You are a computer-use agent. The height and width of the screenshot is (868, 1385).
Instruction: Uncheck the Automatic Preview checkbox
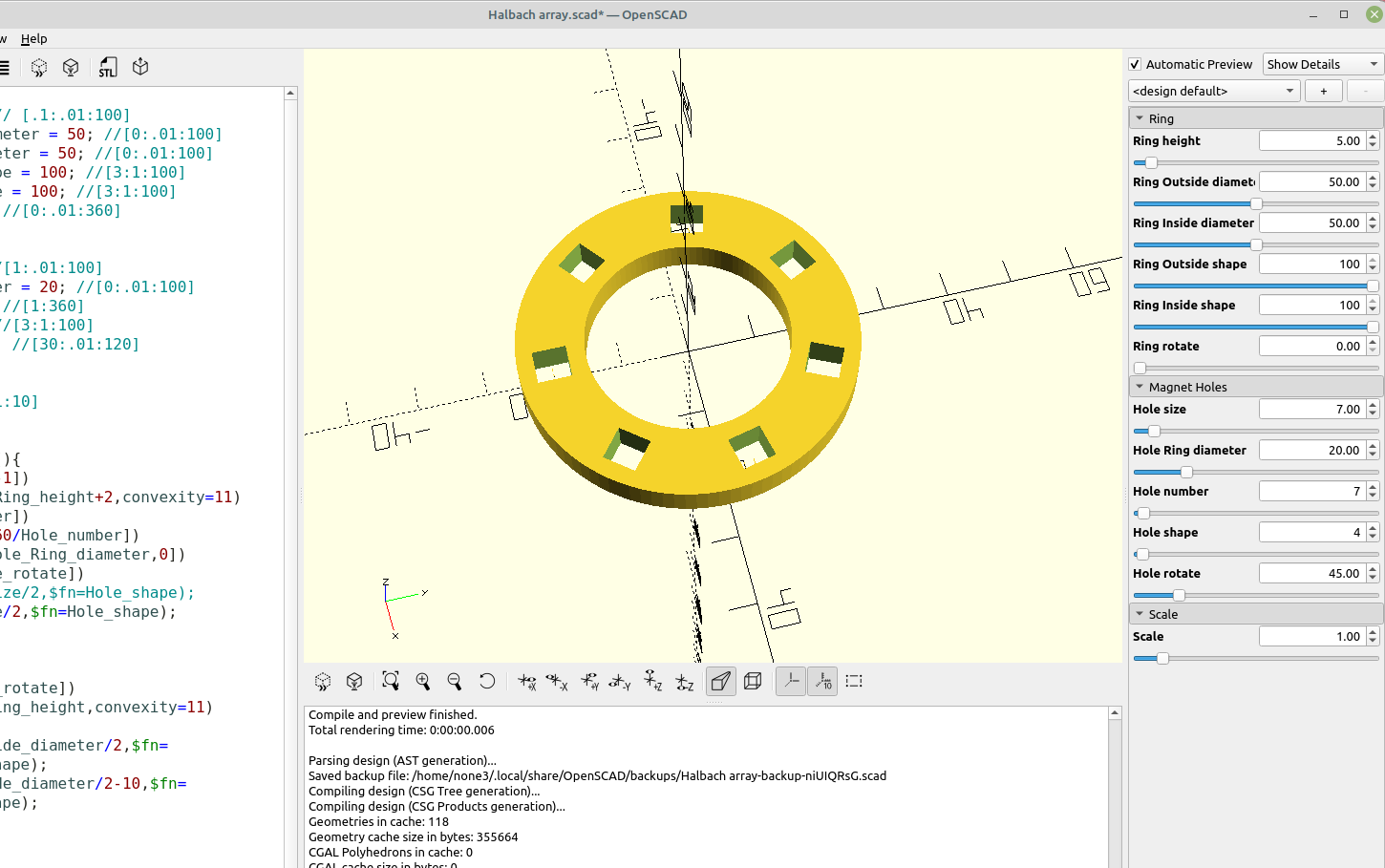tap(1136, 64)
